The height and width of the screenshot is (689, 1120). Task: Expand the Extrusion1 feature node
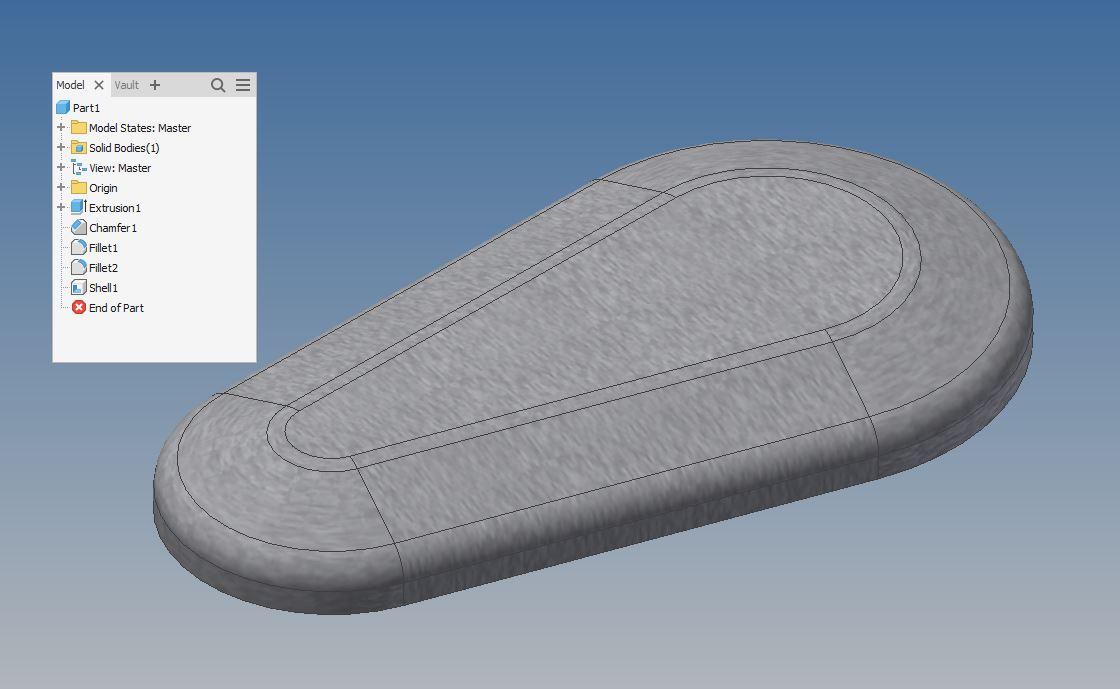click(x=61, y=207)
